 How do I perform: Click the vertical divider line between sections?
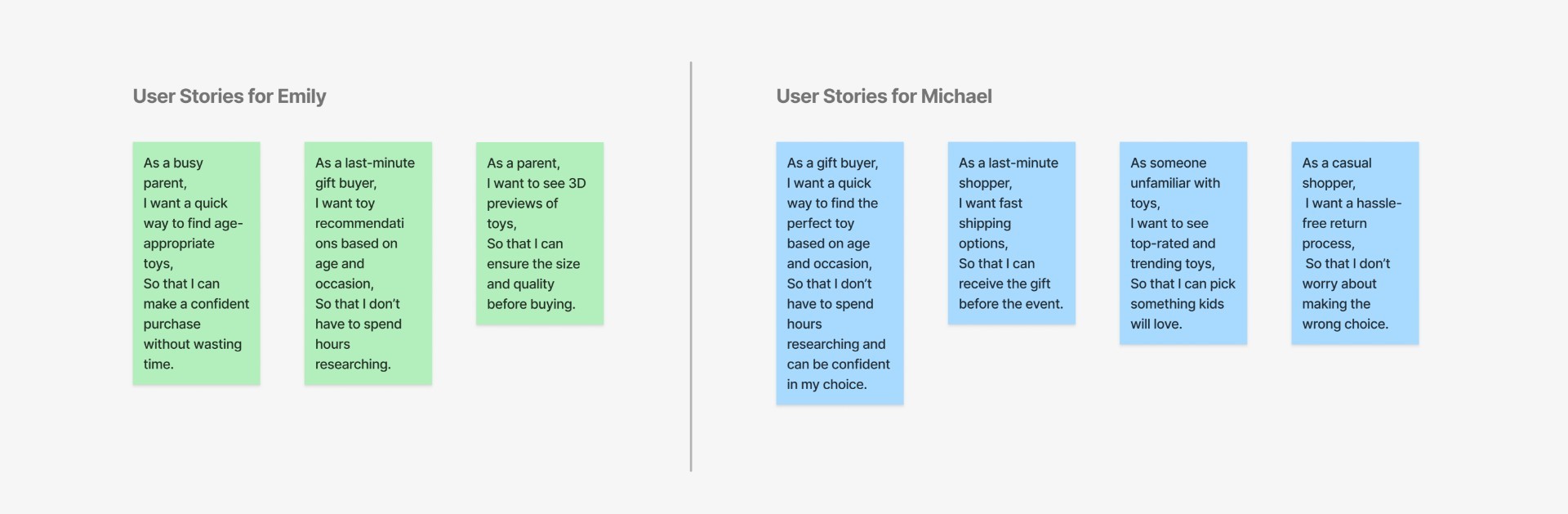point(691,266)
